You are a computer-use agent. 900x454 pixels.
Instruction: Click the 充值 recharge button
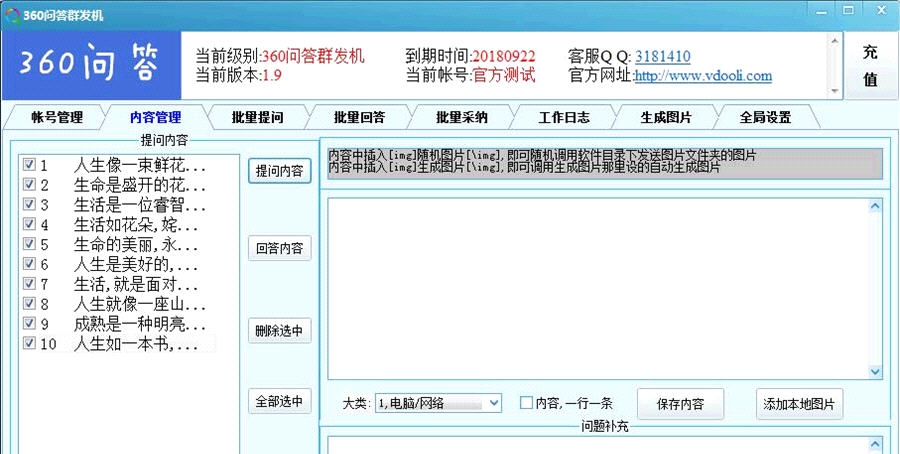tap(871, 65)
